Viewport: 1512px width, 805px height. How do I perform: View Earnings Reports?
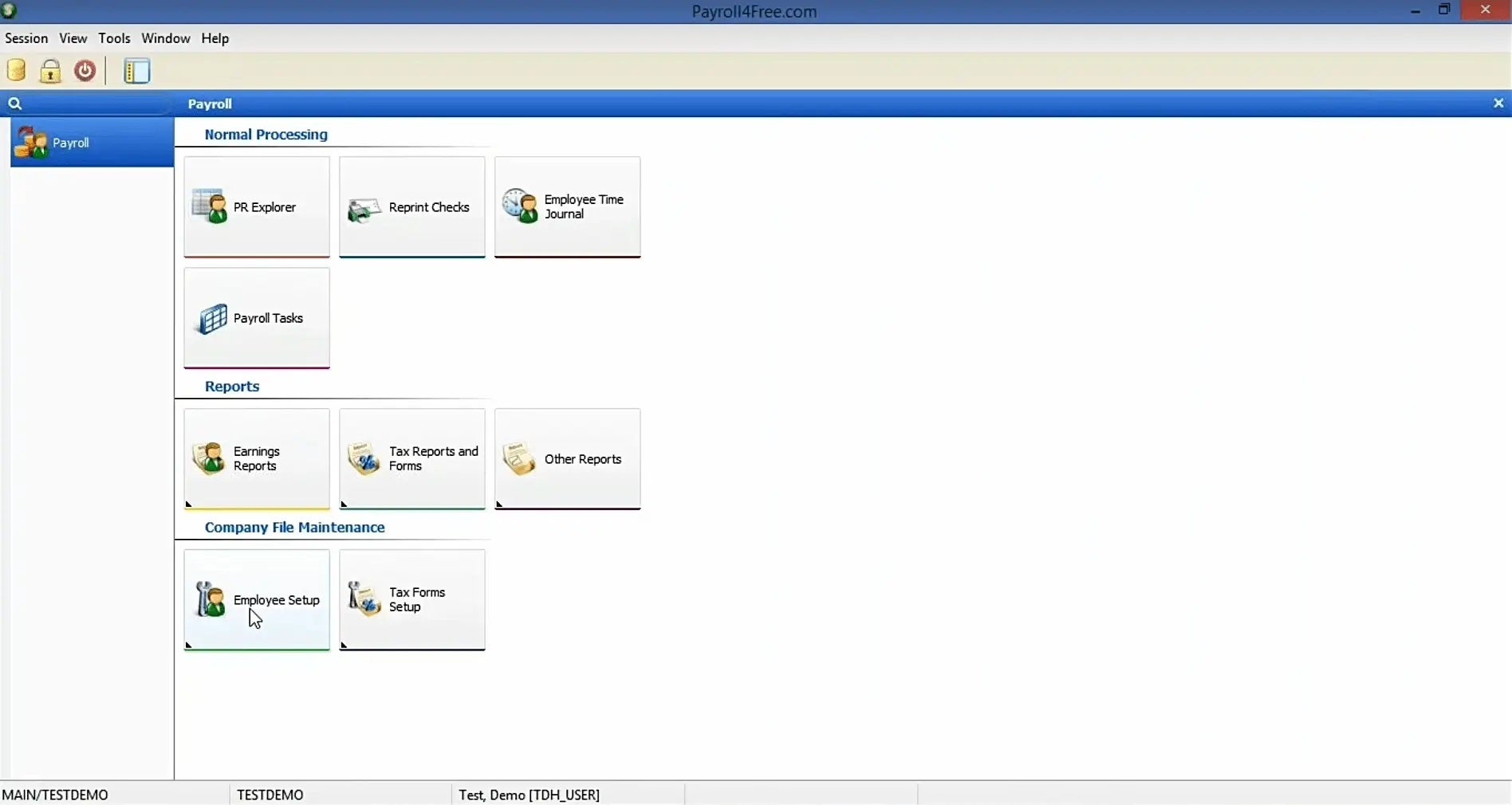pos(256,459)
